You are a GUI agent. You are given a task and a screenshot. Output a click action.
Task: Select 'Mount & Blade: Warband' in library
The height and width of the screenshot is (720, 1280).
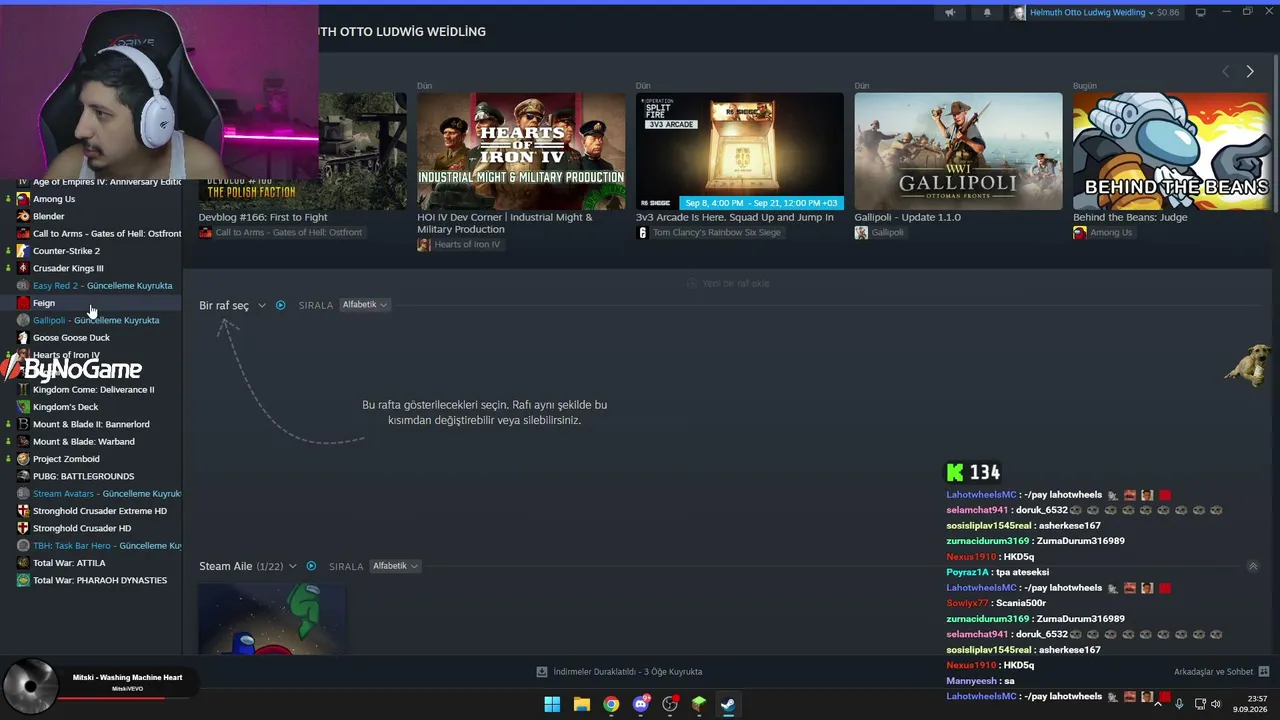[x=83, y=442]
